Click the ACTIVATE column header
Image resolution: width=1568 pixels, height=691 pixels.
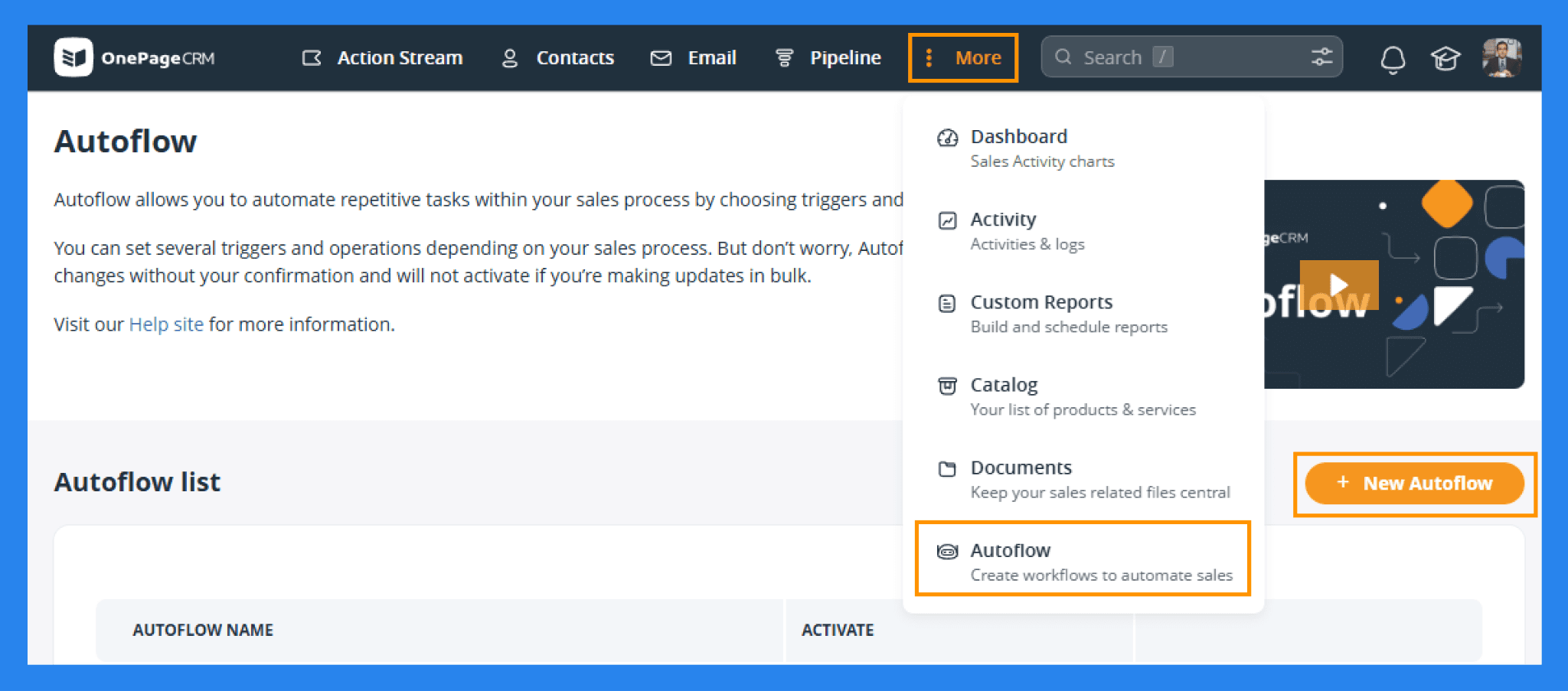click(x=838, y=630)
